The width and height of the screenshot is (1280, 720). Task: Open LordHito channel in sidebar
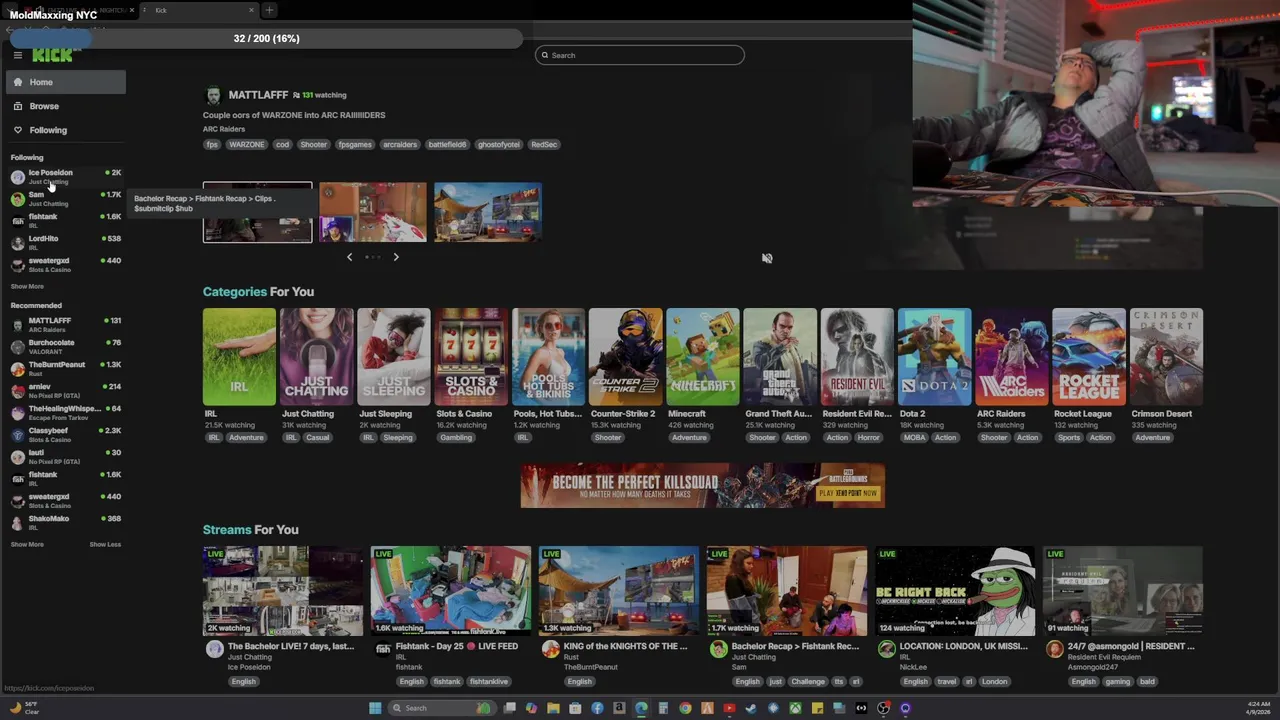click(x=66, y=243)
